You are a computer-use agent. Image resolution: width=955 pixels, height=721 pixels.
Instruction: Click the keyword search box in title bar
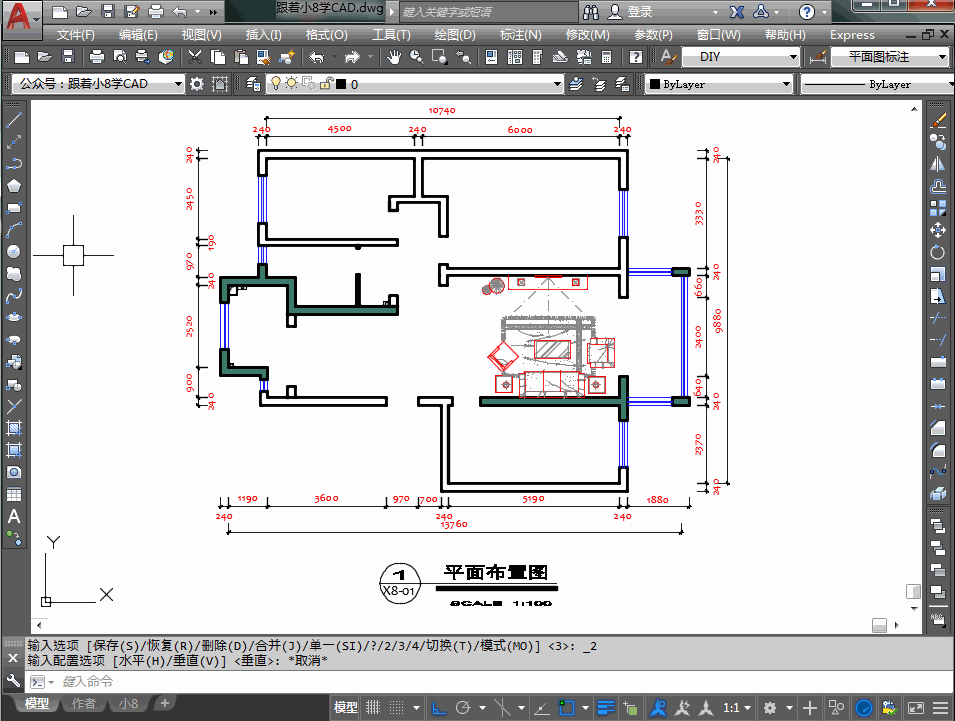click(x=487, y=12)
